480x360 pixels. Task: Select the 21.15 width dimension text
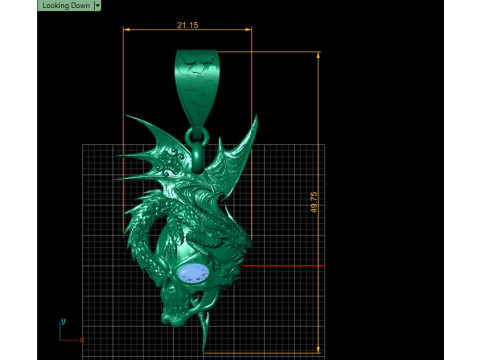point(188,25)
